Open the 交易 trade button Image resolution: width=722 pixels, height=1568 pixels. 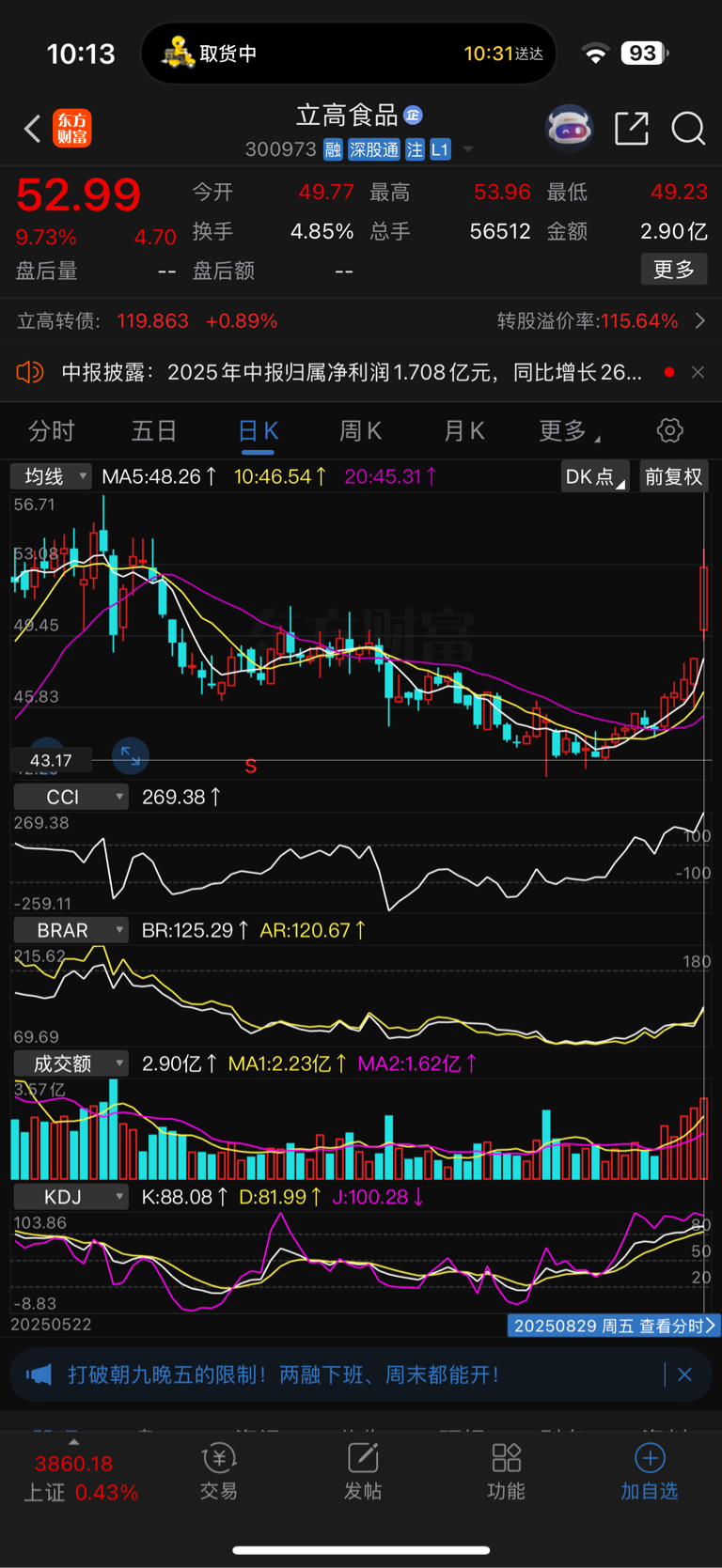pos(218,1473)
